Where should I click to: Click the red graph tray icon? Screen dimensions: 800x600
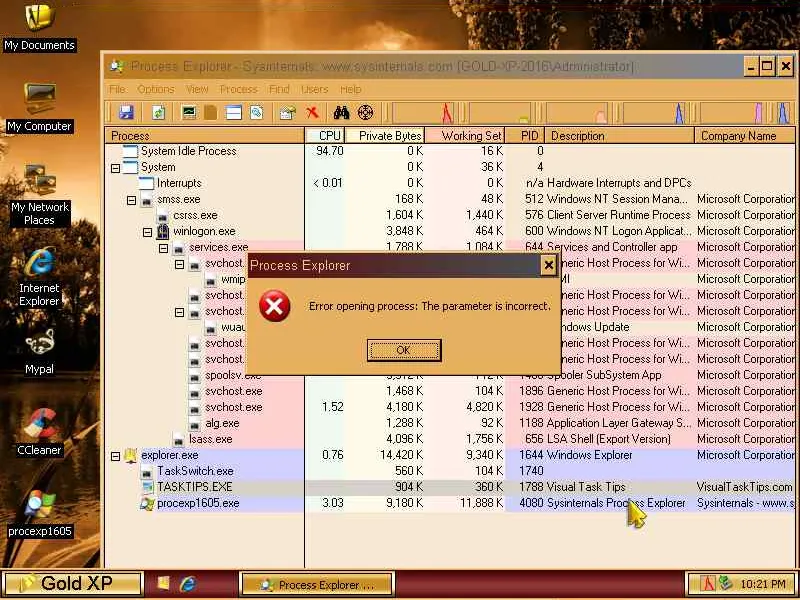point(707,584)
